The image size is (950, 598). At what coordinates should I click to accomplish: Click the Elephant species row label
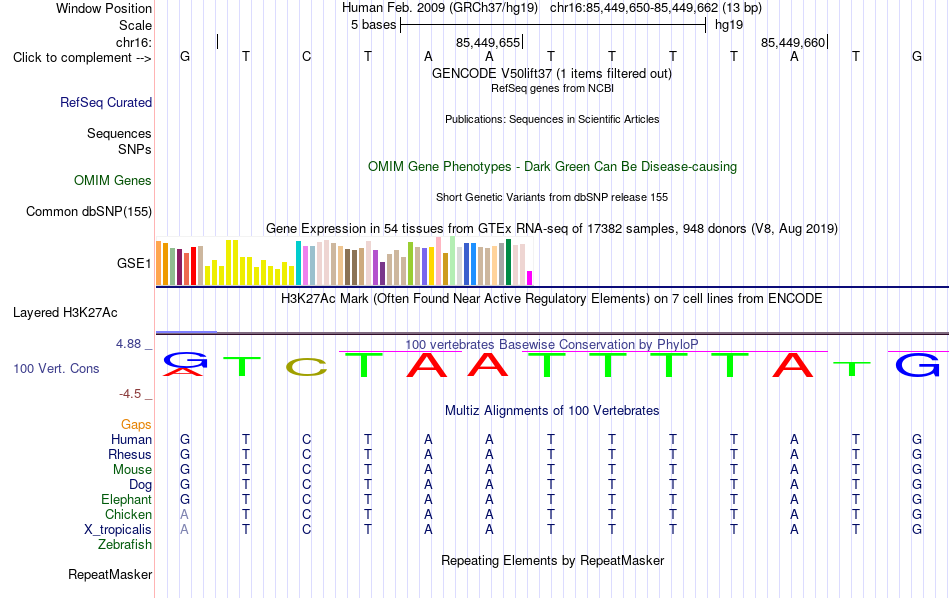tap(127, 499)
